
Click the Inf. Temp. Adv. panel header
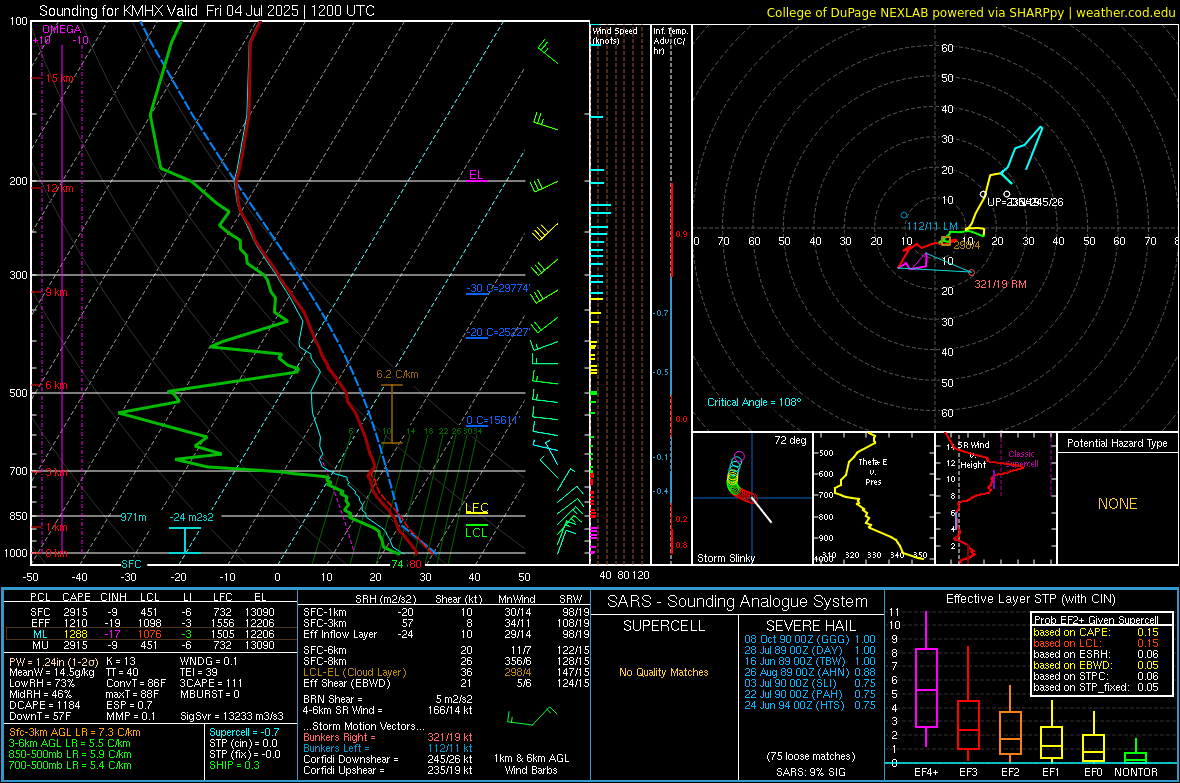[669, 41]
